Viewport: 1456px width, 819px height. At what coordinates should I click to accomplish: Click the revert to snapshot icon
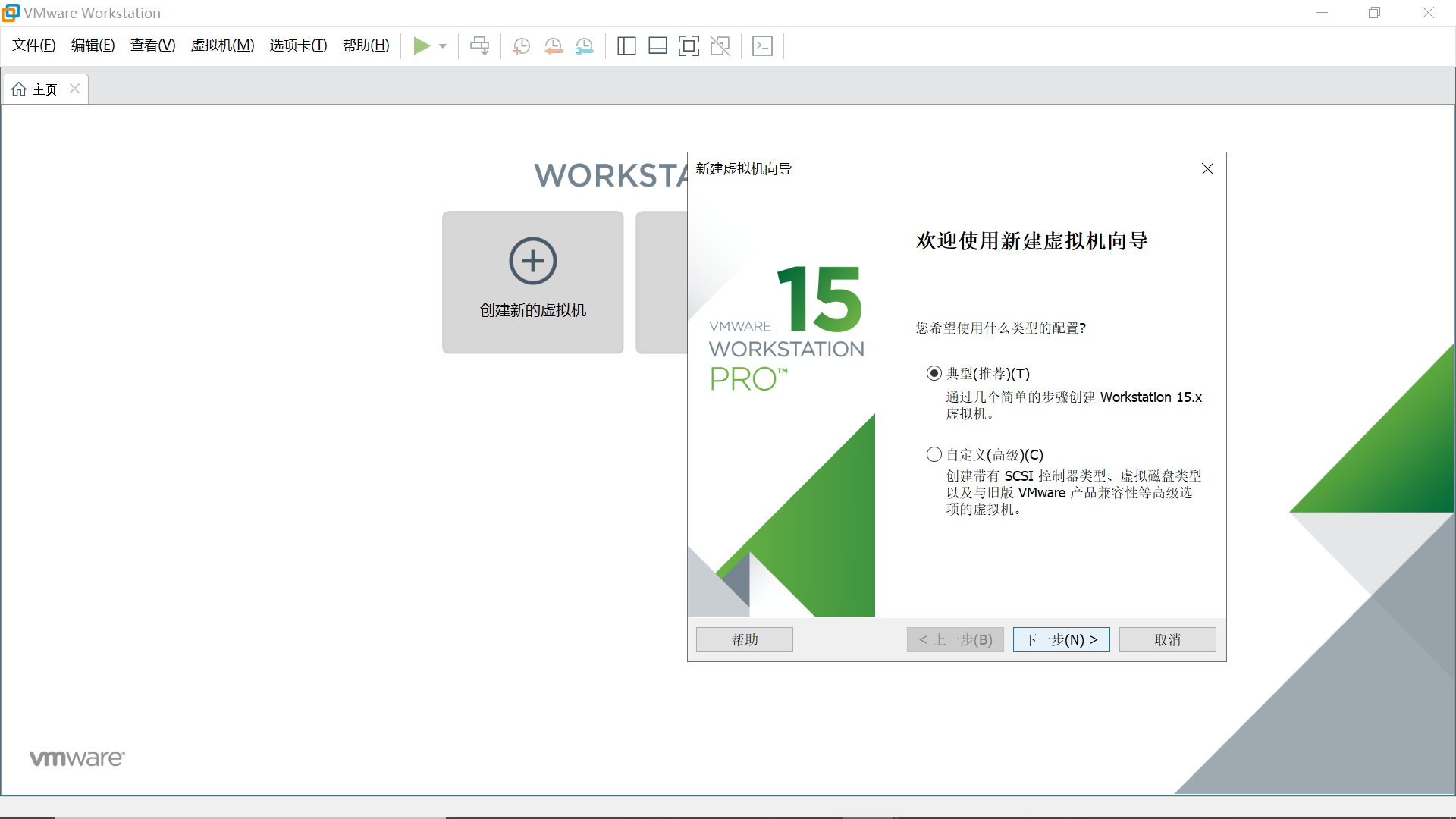point(553,46)
